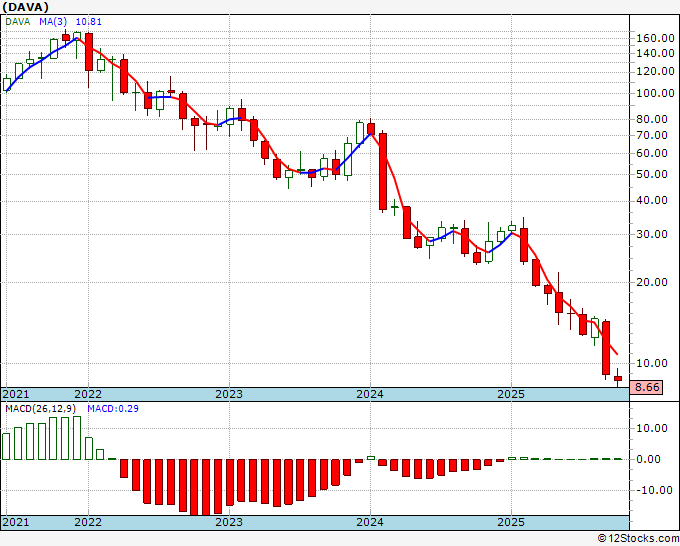
Task: Click the 120.00 price axis label
Action: pos(655,72)
